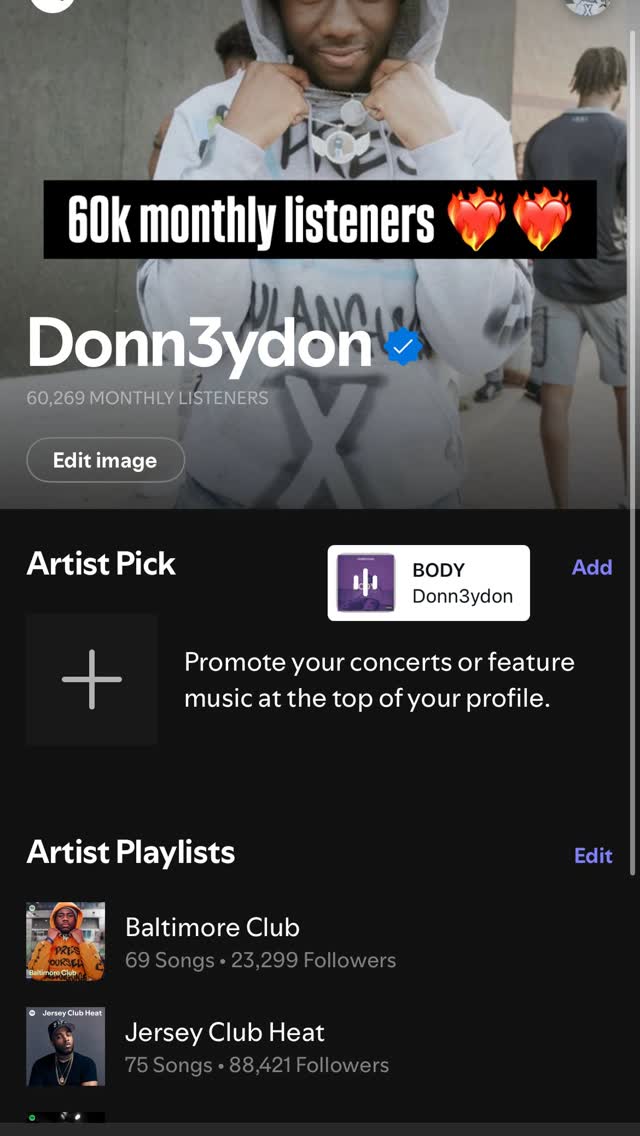
Task: Click the Edit image button
Action: tap(106, 460)
